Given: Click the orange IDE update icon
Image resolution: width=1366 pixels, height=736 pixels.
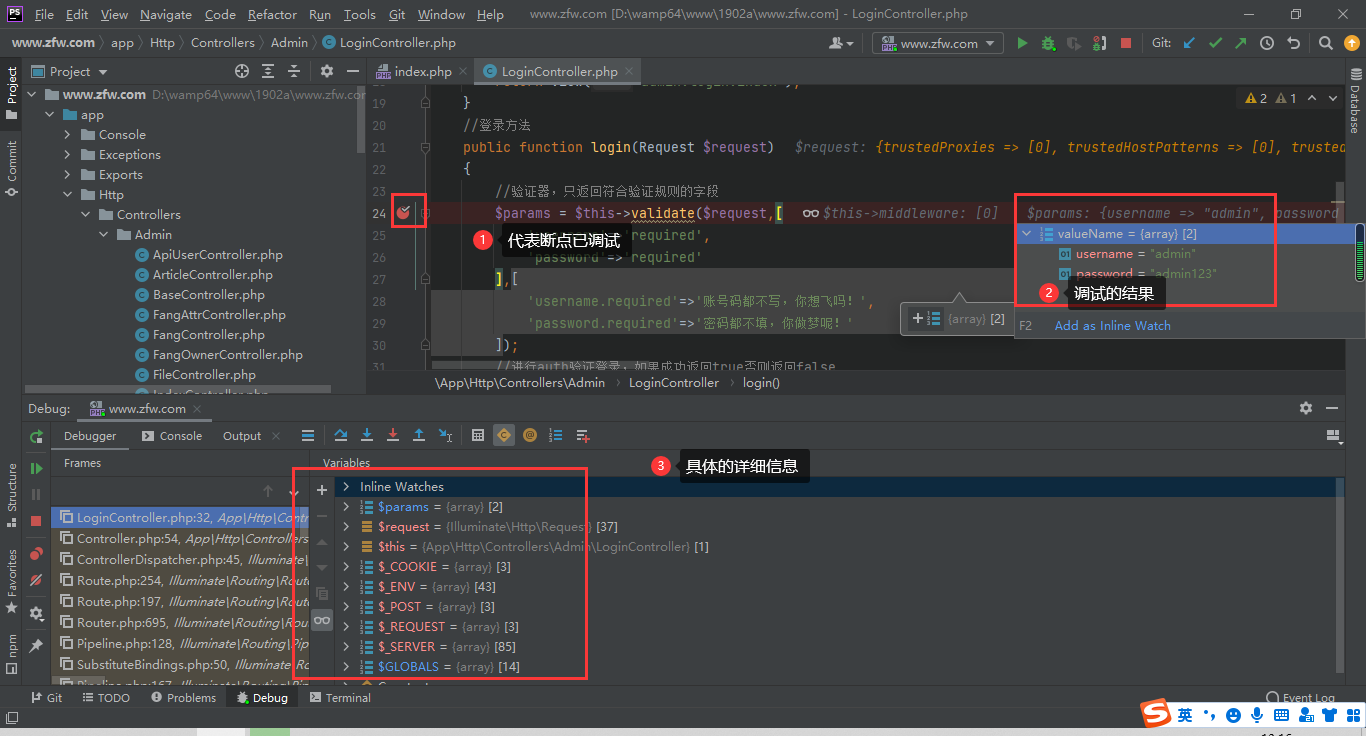Looking at the screenshot, I should tap(1351, 43).
